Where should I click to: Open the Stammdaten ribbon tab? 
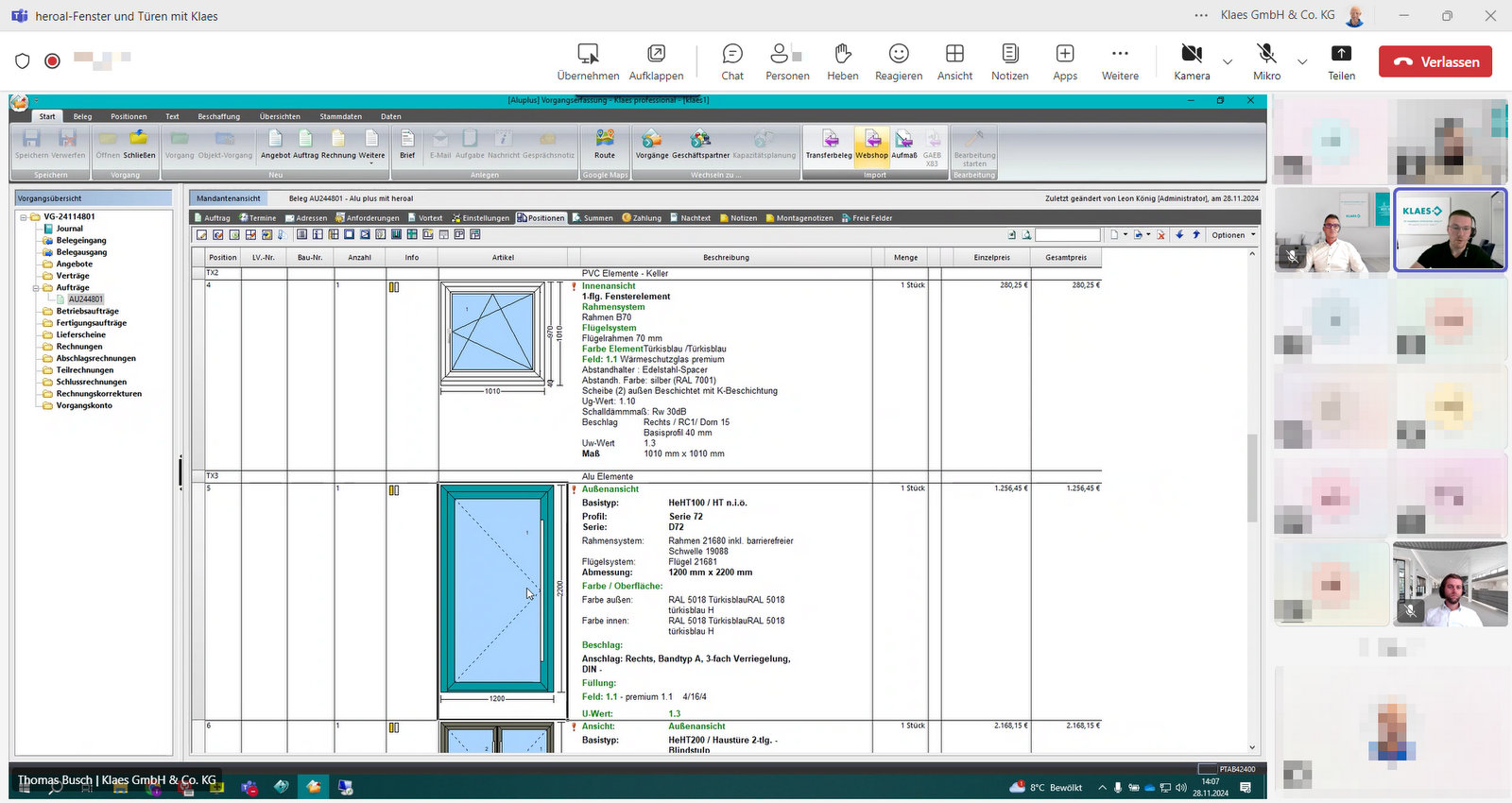[x=340, y=116]
